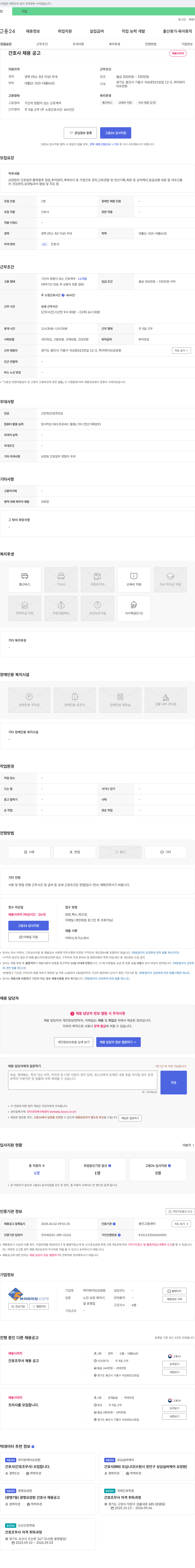Click the blue 고용24 입사지원 button near top

116,133
